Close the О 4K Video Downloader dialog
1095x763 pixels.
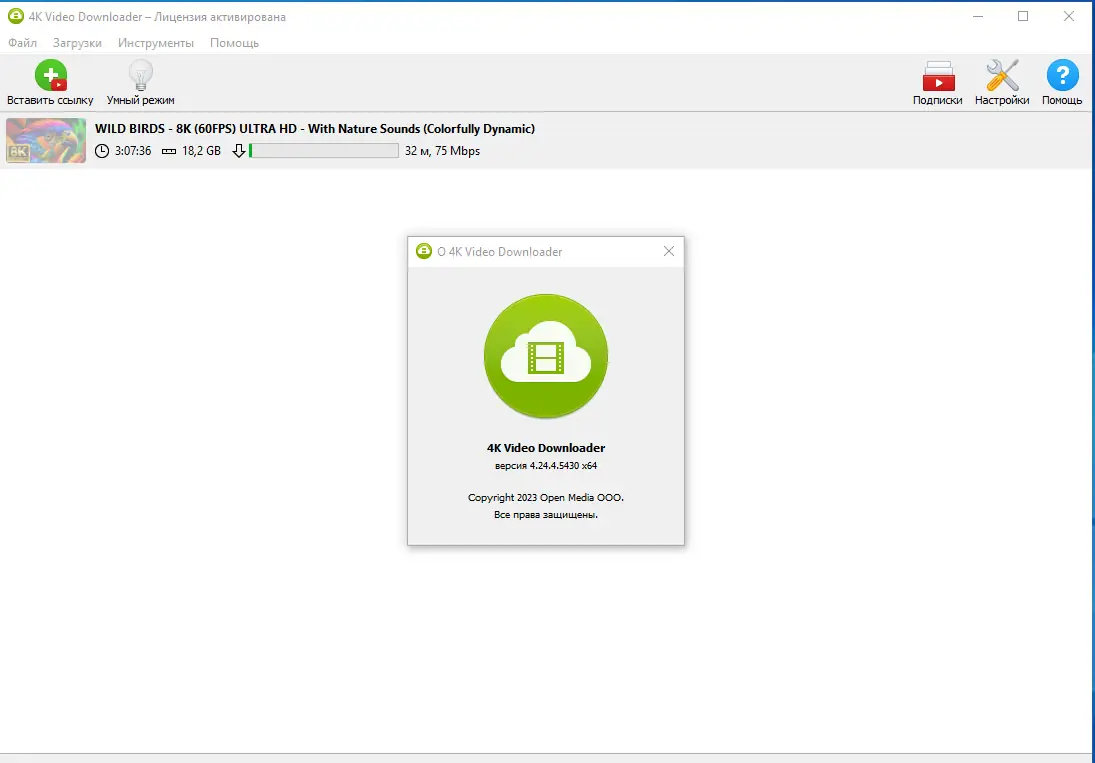tap(669, 251)
